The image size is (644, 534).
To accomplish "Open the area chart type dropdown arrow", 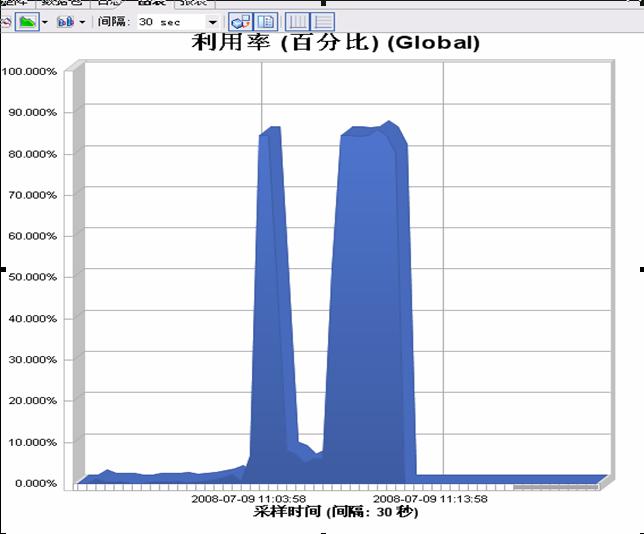I will pyautogui.click(x=45, y=22).
